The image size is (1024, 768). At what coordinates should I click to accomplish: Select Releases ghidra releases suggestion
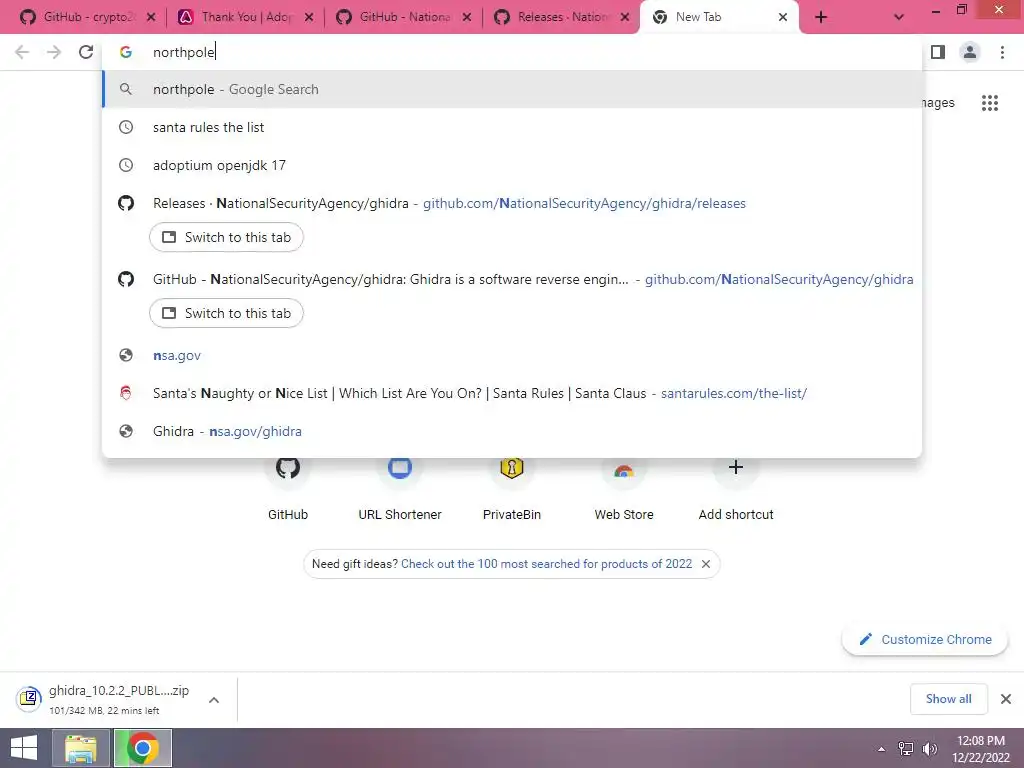[x=512, y=203]
